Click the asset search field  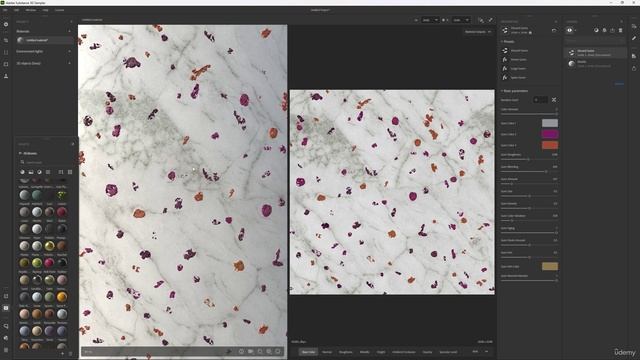click(x=46, y=162)
